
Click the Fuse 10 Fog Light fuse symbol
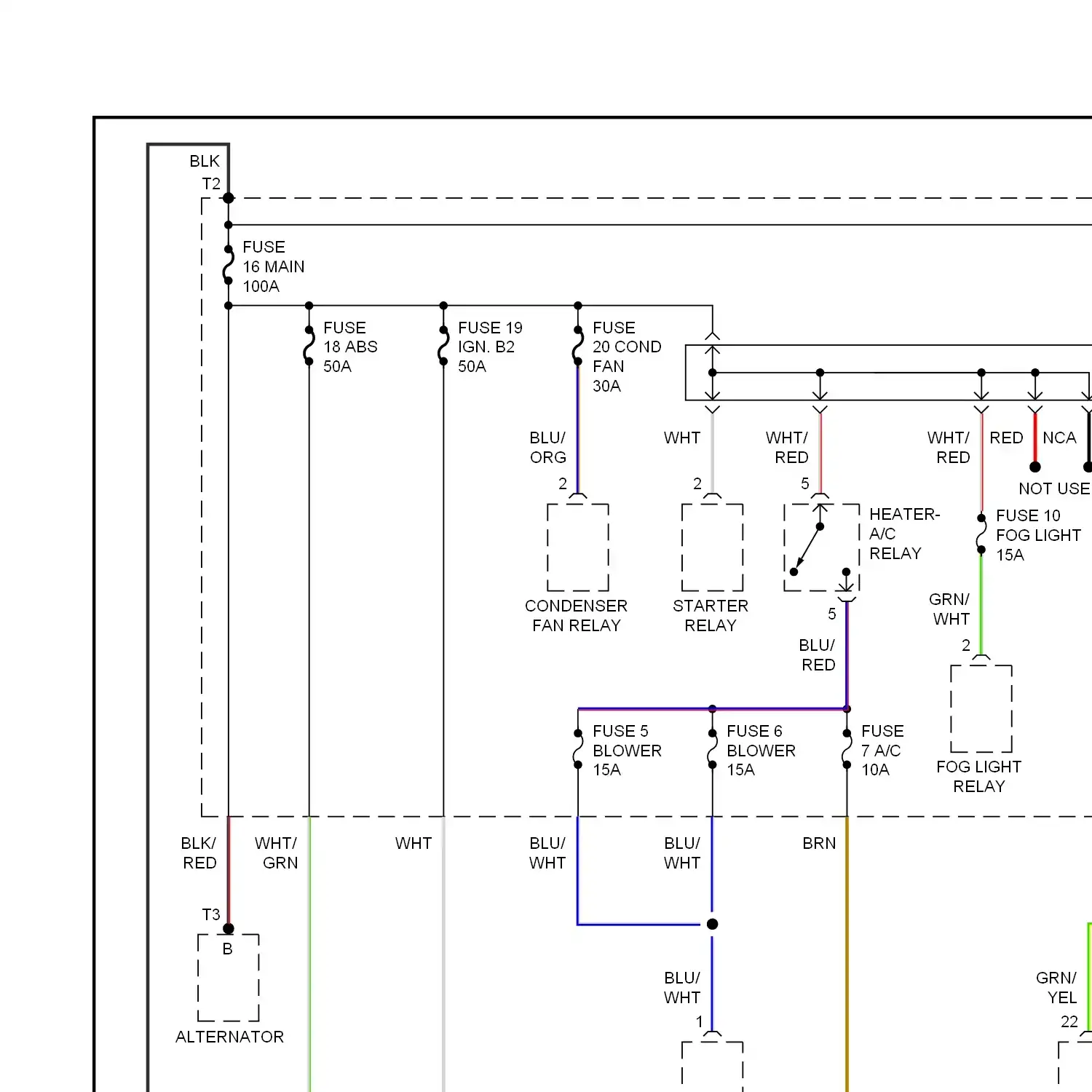[x=981, y=534]
